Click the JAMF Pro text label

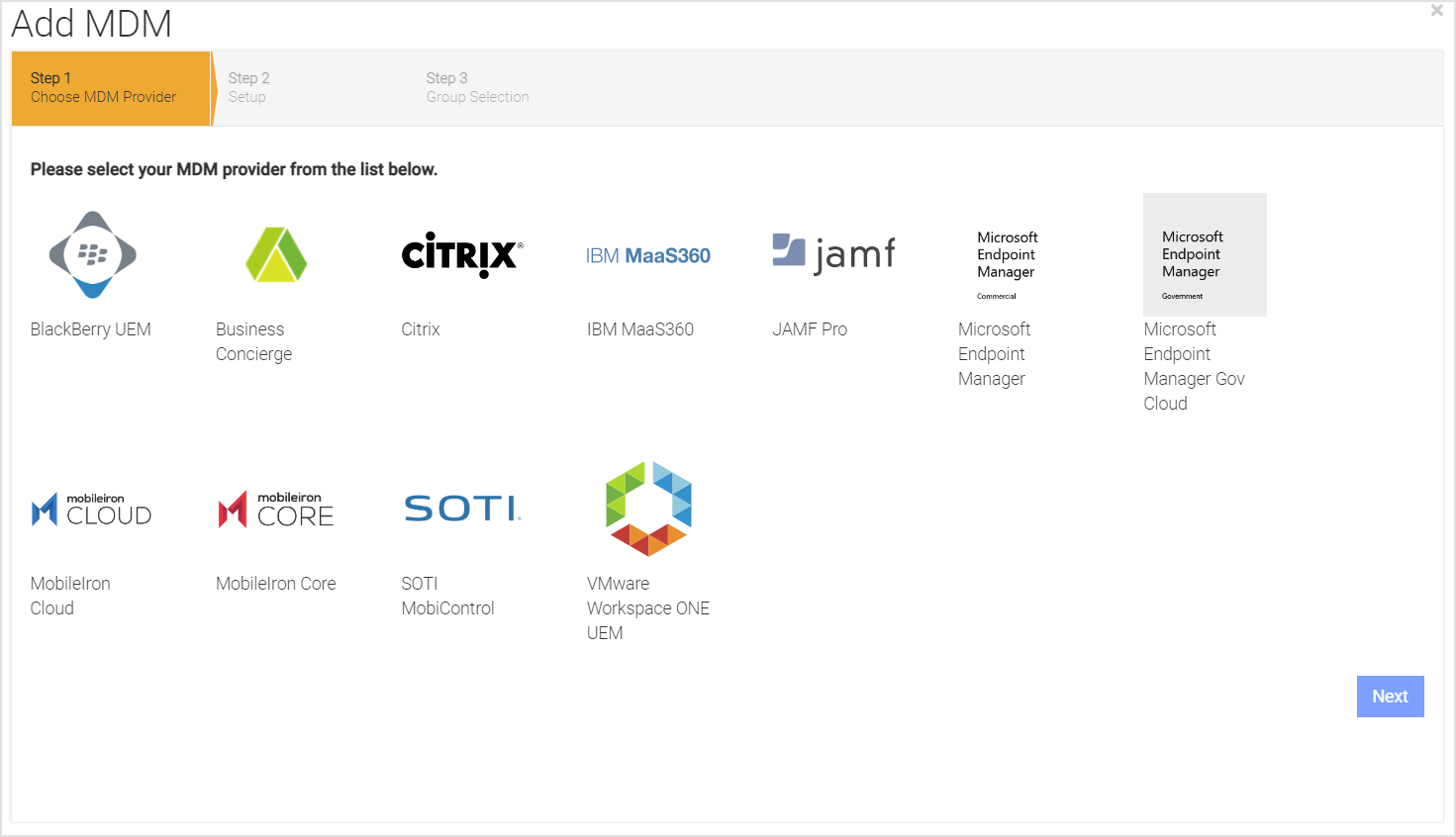[810, 328]
